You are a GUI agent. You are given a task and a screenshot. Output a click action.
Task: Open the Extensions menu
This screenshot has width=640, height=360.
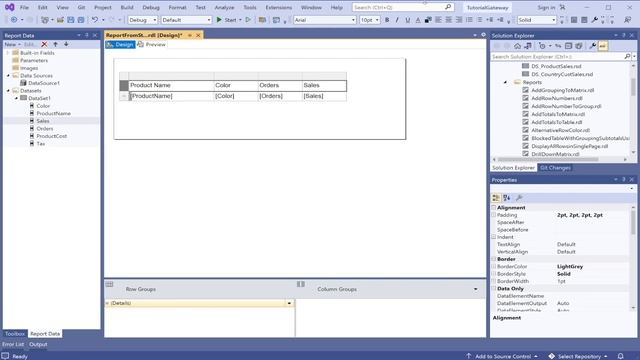tap(279, 7)
